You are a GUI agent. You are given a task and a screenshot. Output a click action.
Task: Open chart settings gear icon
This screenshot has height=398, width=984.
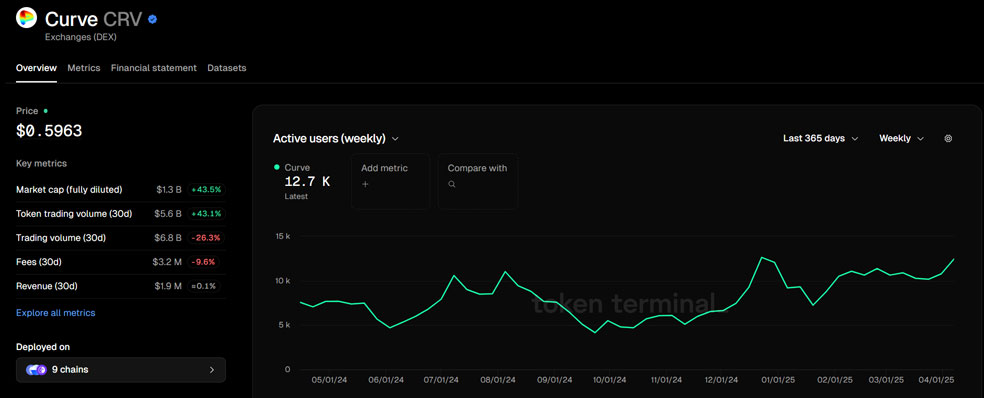pos(948,139)
